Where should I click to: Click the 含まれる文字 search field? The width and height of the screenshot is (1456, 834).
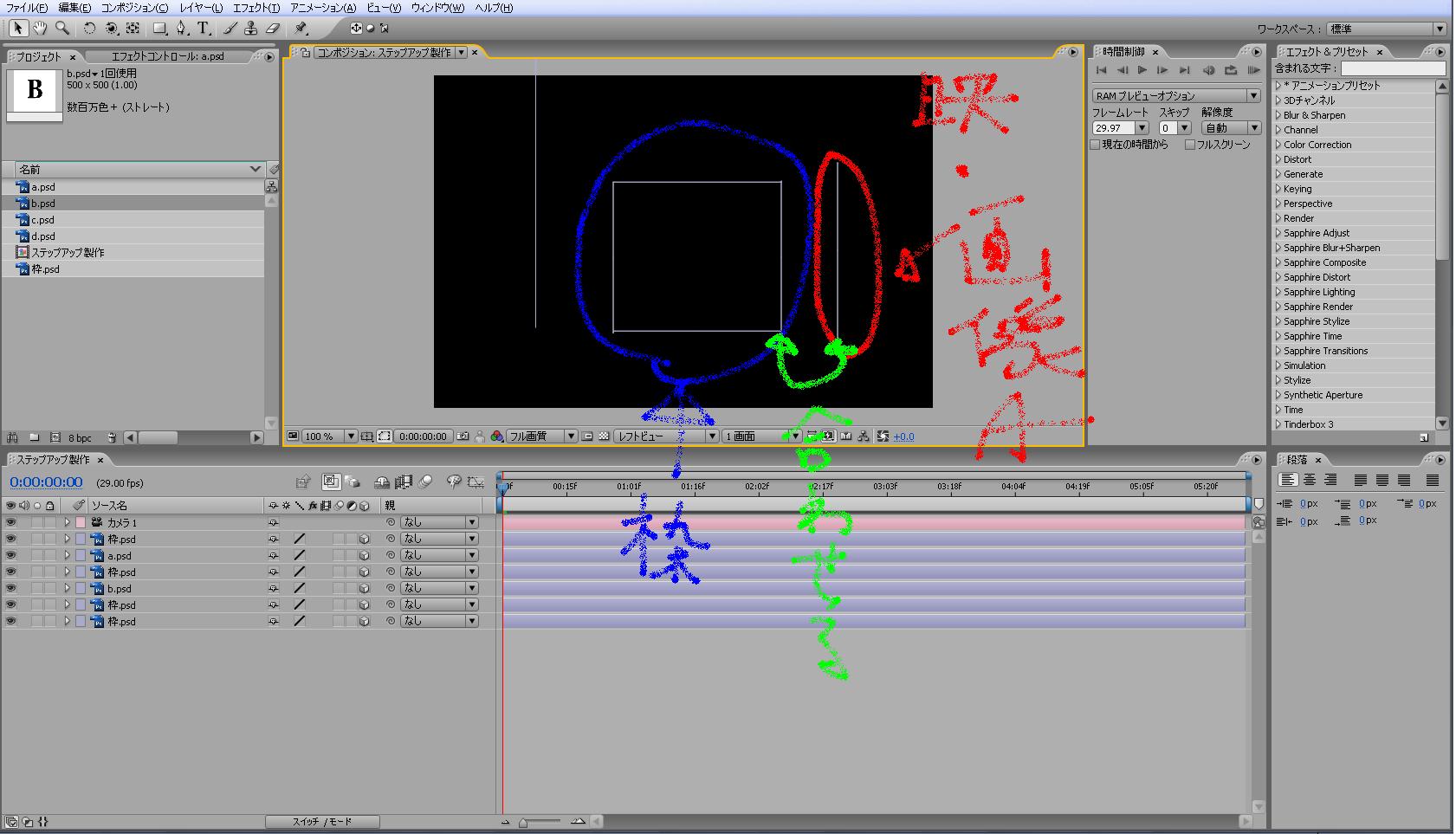tap(1394, 68)
